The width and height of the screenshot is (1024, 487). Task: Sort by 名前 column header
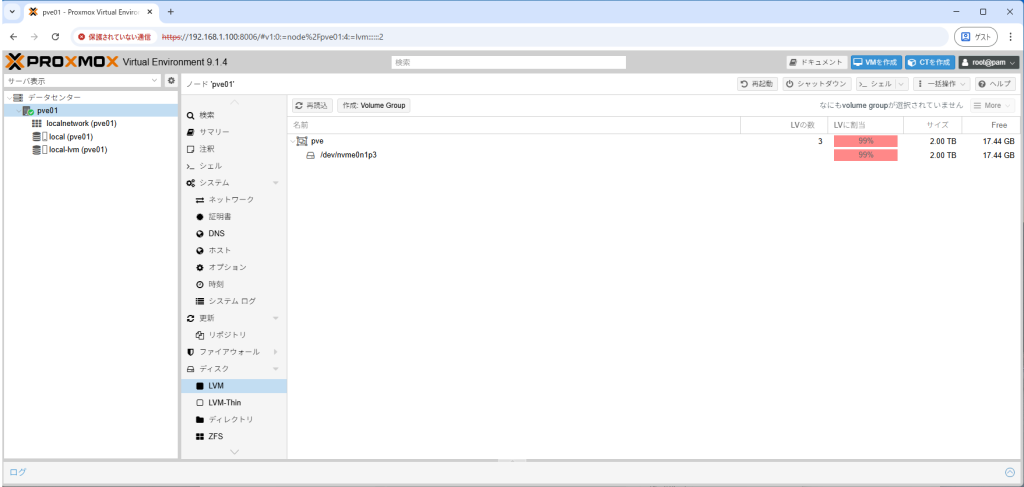click(x=514, y=125)
